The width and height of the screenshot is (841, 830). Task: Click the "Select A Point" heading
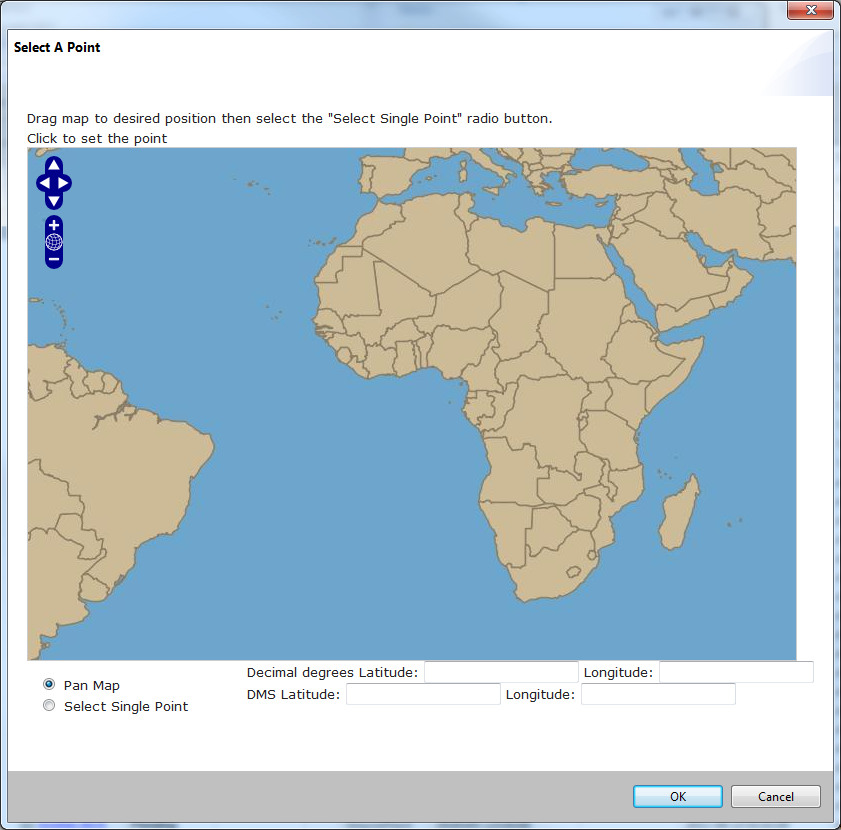(x=57, y=47)
